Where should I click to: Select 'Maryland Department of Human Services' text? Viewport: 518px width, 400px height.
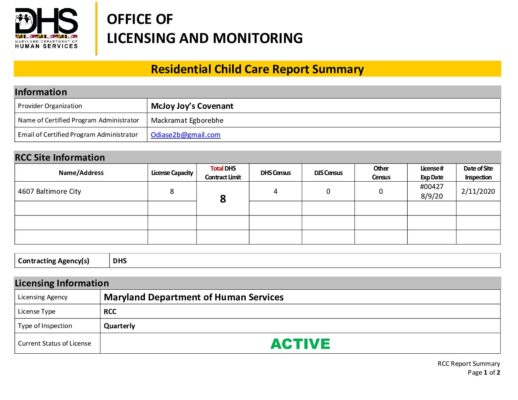[x=193, y=297]
